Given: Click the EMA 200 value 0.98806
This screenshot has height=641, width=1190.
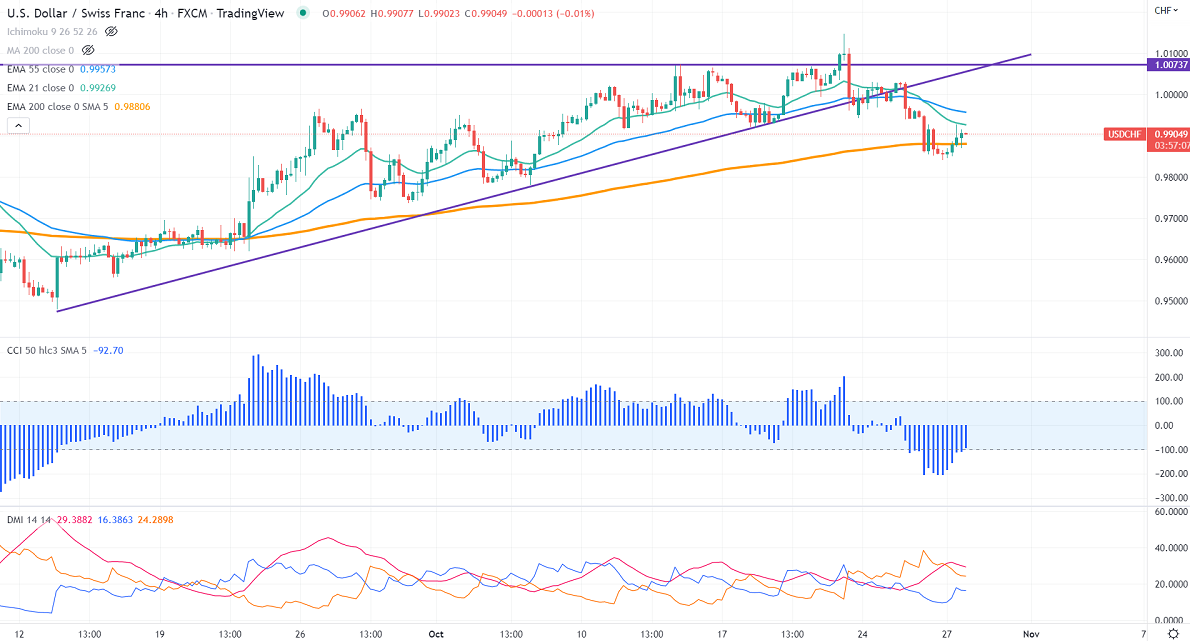Looking at the screenshot, I should 132,107.
